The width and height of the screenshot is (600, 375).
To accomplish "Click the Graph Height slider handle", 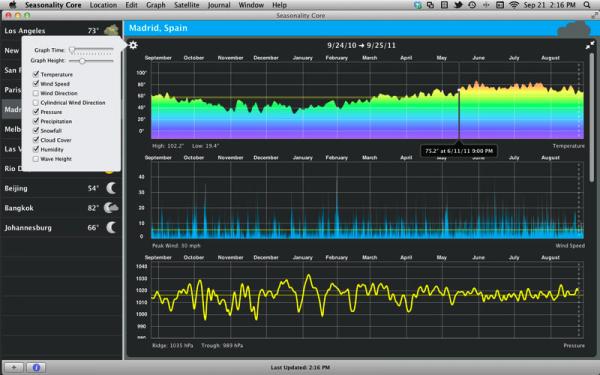I will (x=82, y=61).
